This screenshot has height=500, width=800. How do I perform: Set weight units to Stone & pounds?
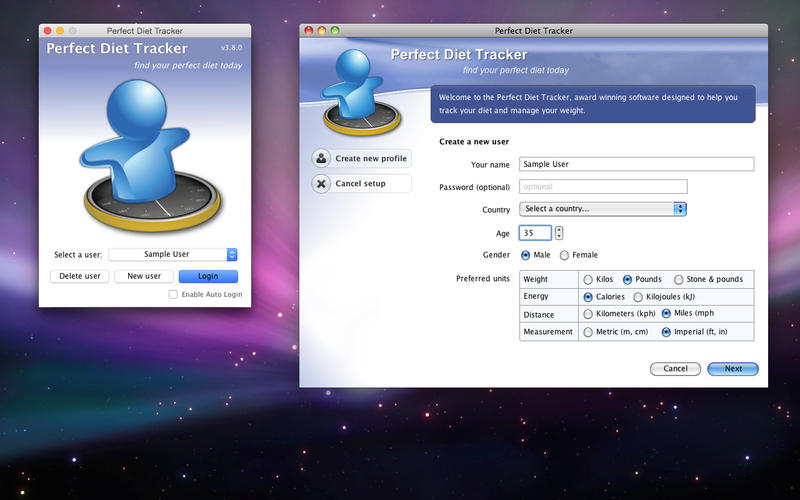tap(678, 279)
